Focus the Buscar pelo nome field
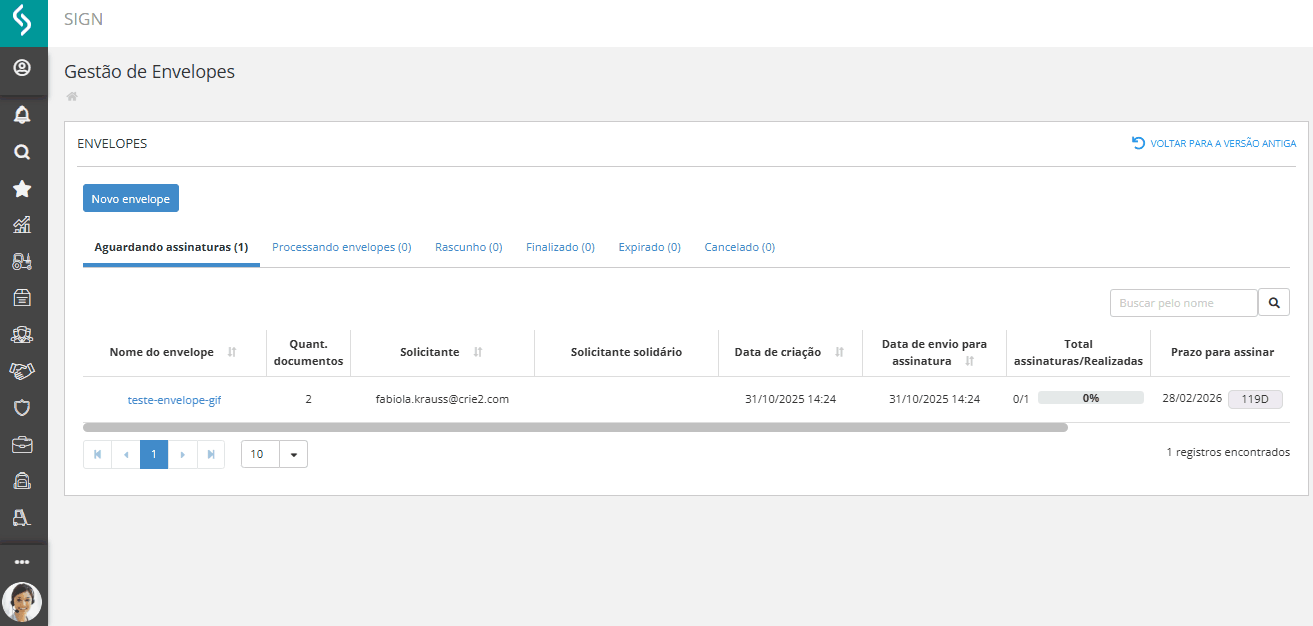 [1184, 302]
